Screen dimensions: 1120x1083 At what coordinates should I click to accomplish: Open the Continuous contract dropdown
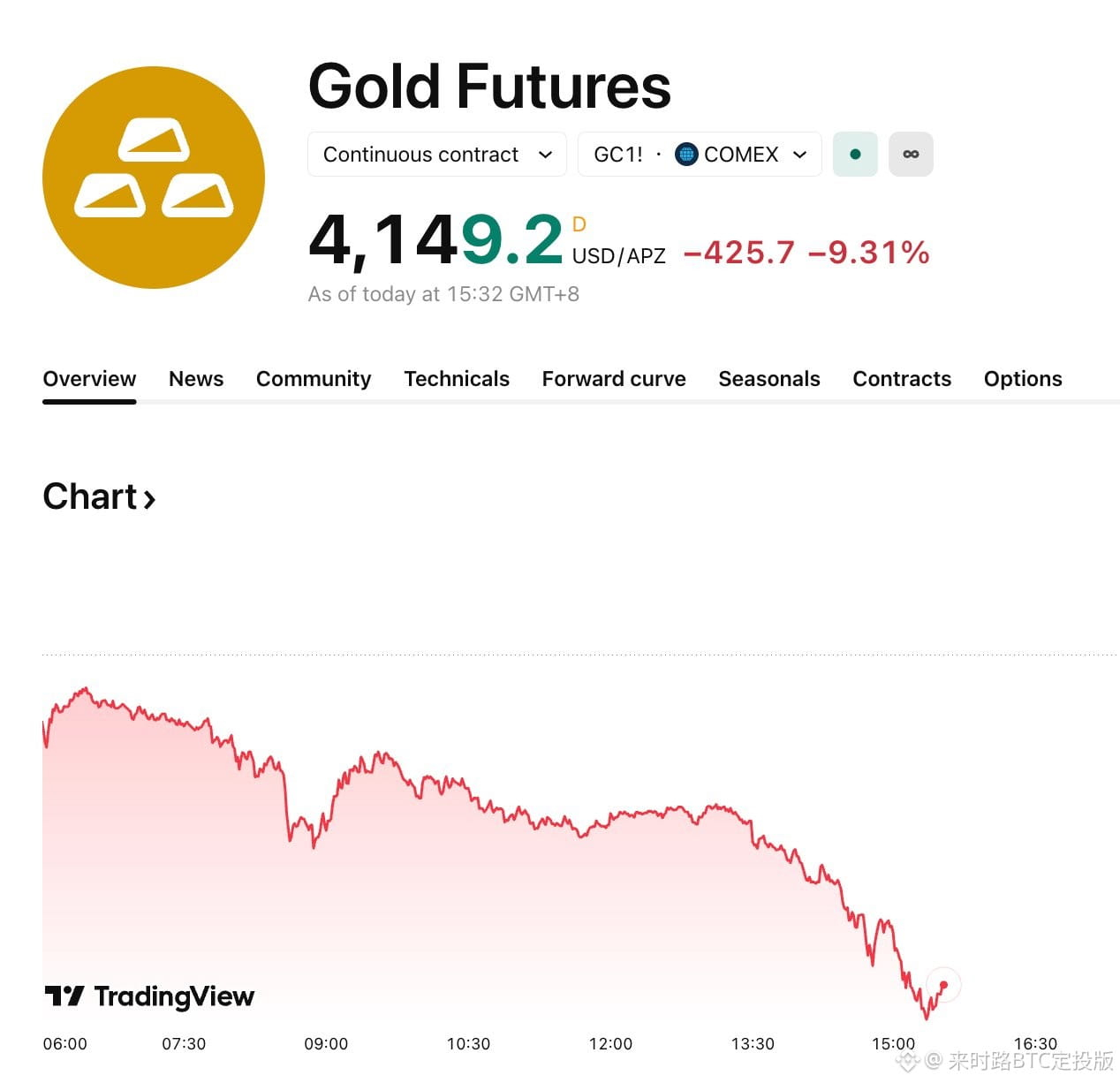click(x=437, y=155)
